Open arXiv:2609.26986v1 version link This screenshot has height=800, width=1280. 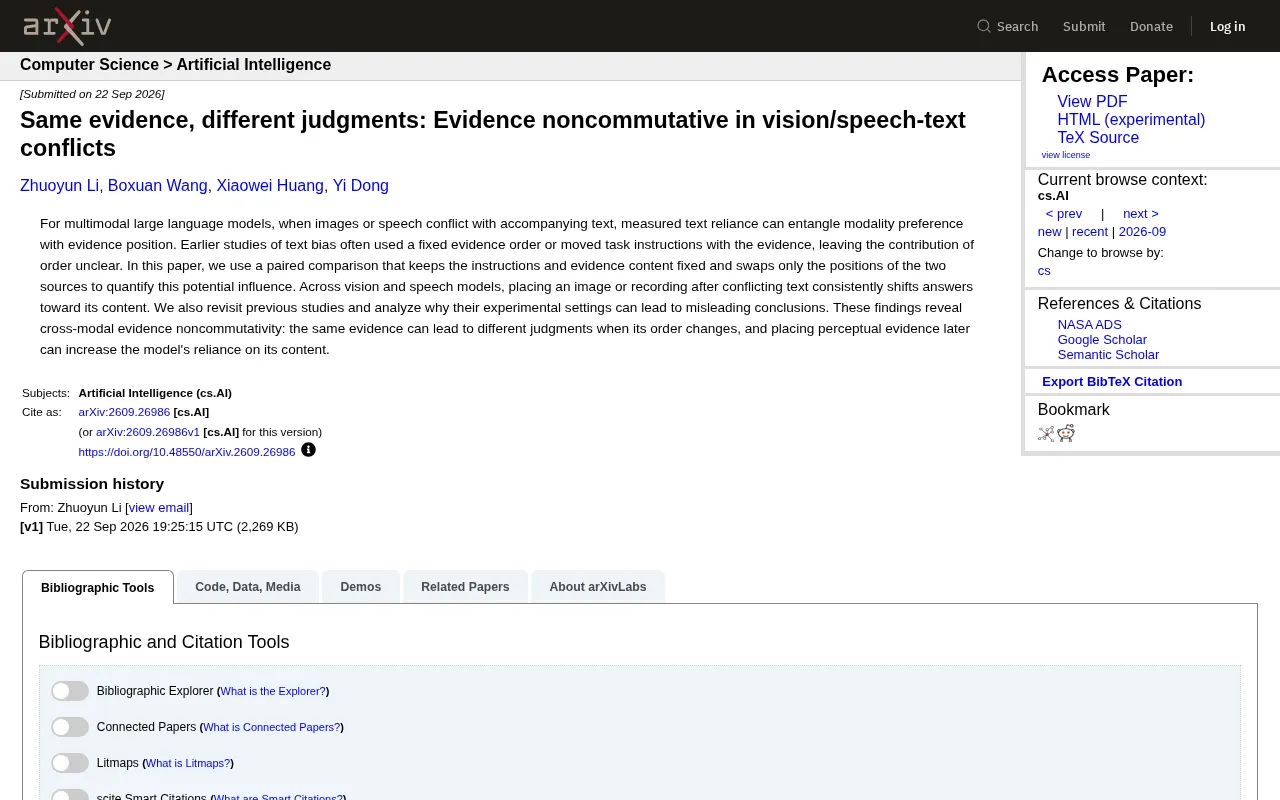tap(148, 432)
